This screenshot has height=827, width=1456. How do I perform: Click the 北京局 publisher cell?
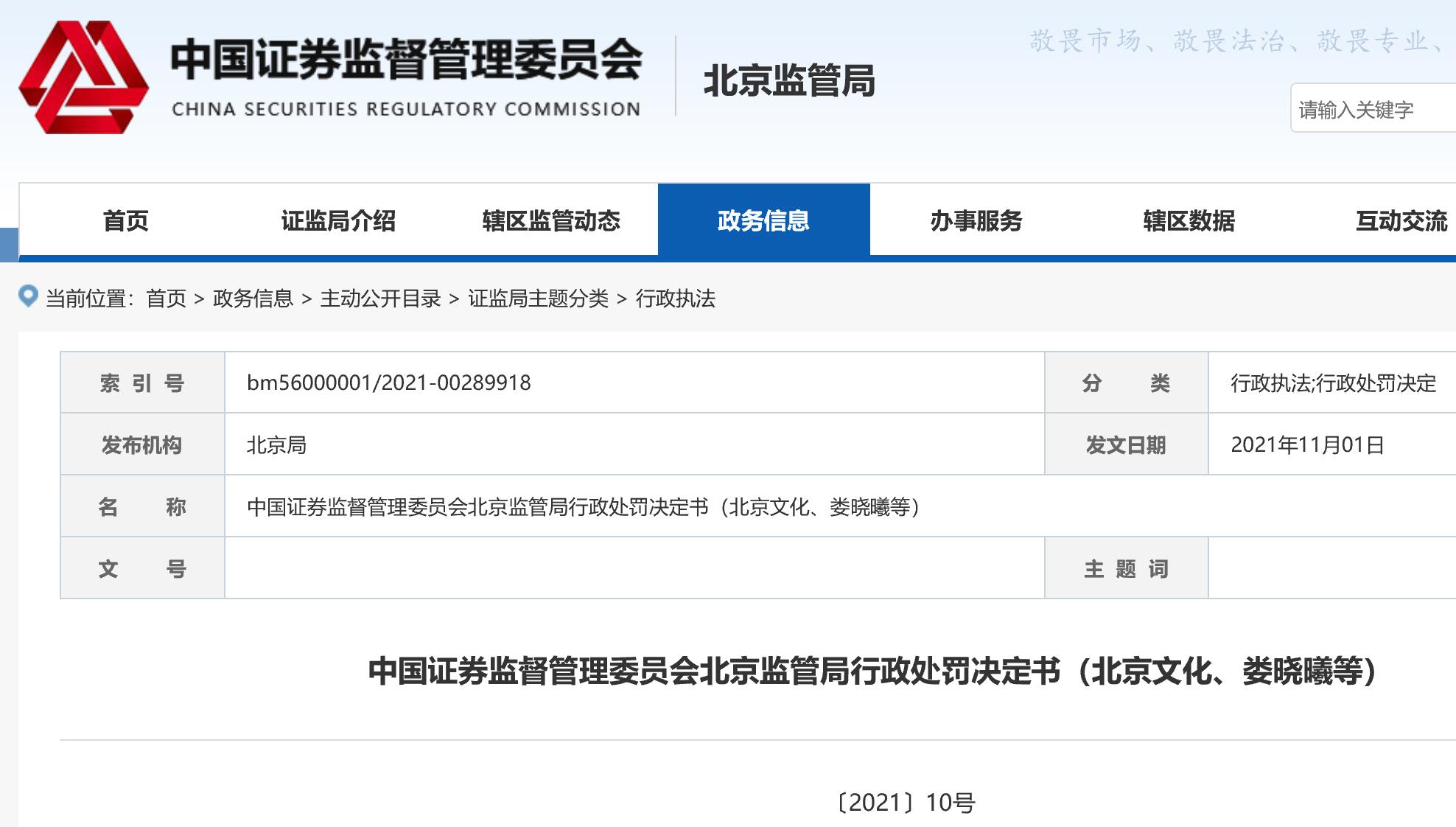tap(634, 444)
